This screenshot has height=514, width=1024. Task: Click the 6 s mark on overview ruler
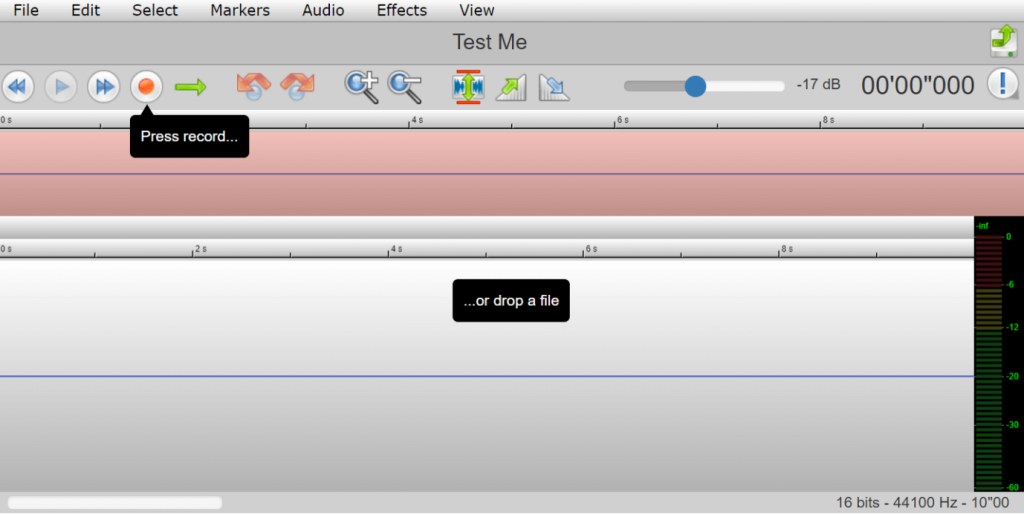[x=622, y=120]
